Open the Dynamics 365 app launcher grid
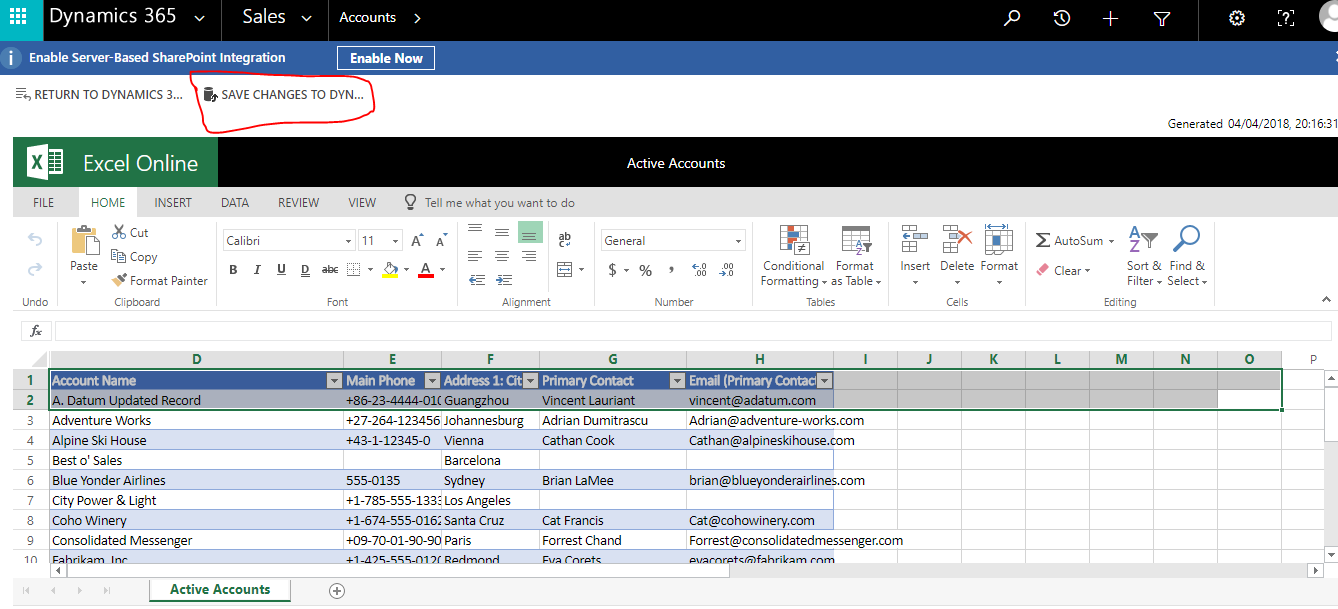Screen dimensions: 1338x609 pyautogui.click(x=19, y=18)
